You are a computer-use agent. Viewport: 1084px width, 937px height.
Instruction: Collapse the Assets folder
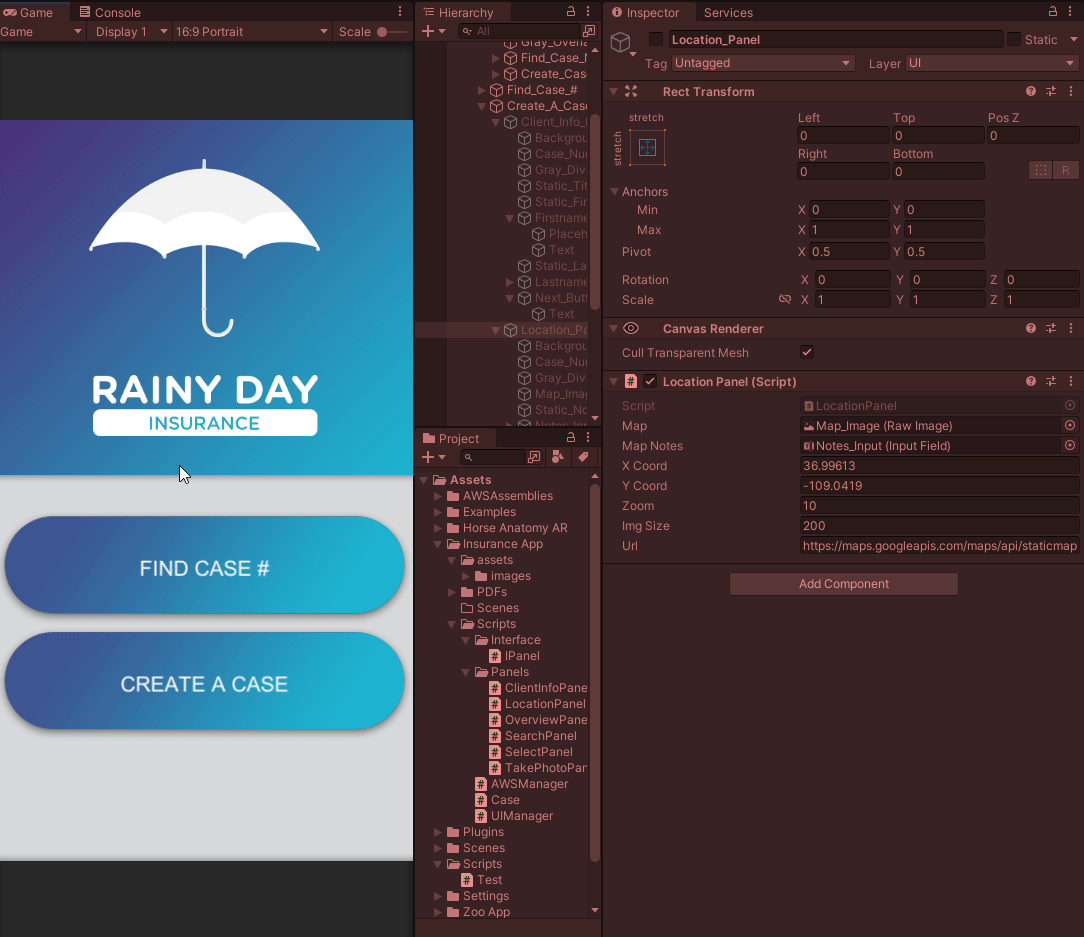(x=424, y=480)
